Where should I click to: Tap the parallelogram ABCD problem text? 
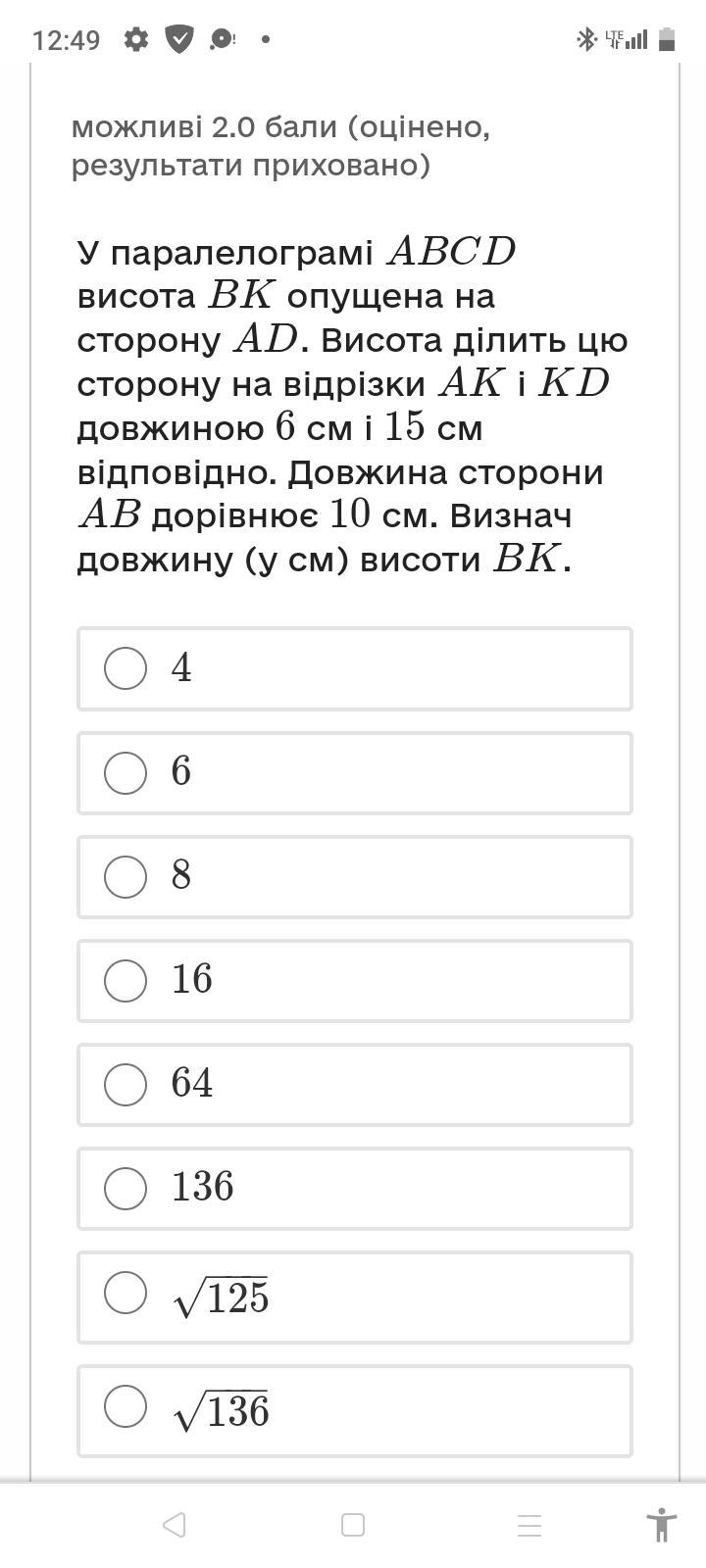[x=353, y=406]
